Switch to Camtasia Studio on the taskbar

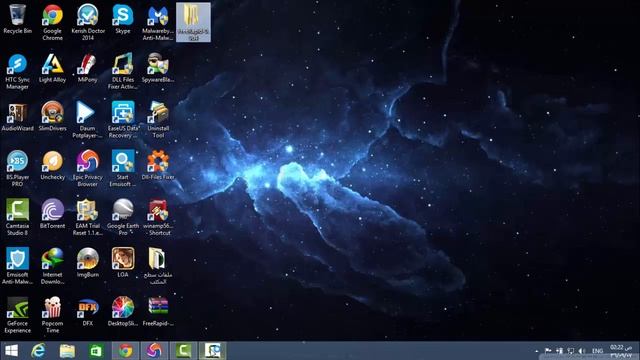click(x=183, y=351)
